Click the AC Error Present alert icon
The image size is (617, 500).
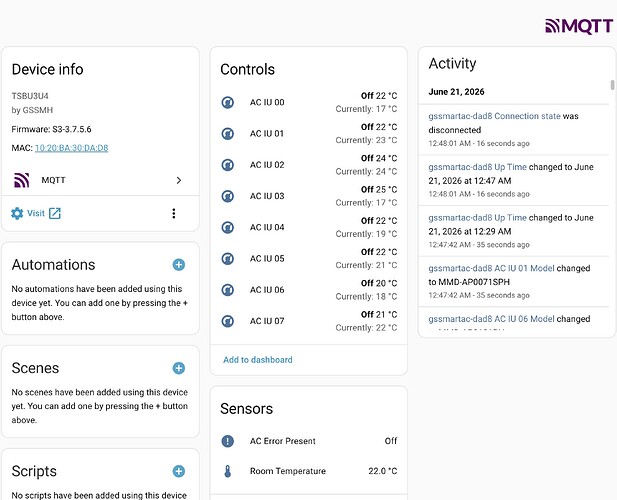(x=227, y=441)
